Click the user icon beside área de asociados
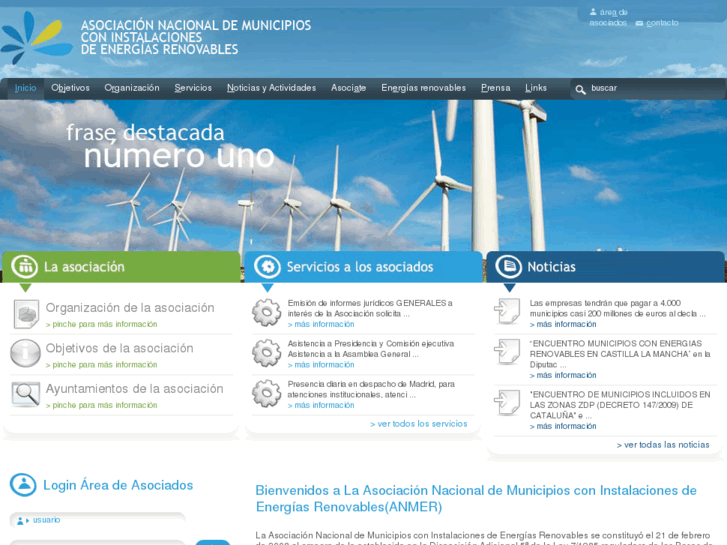Image resolution: width=727 pixels, height=545 pixels. coord(593,12)
